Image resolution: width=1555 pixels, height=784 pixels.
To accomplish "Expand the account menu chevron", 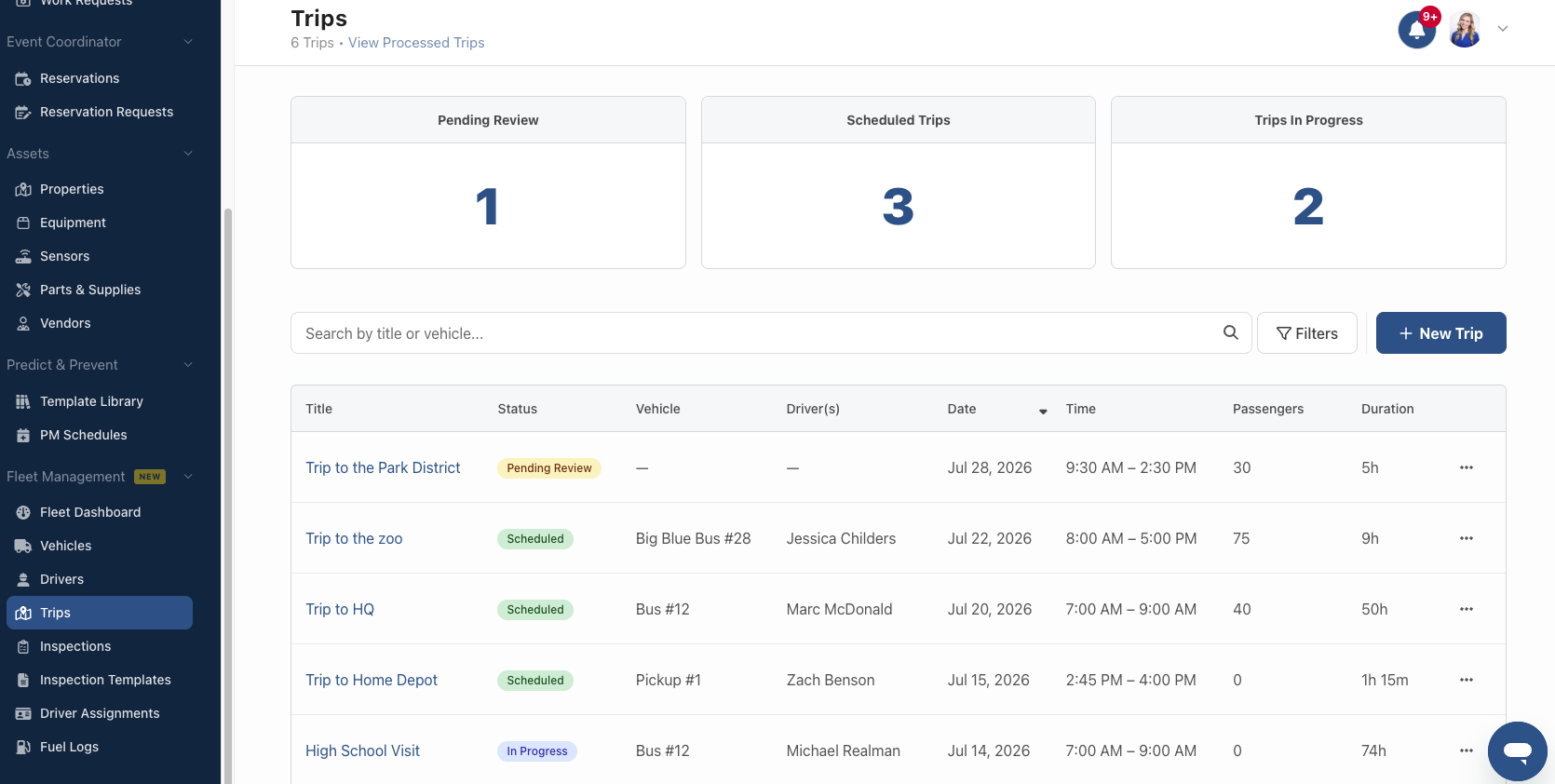I will 1503,29.
